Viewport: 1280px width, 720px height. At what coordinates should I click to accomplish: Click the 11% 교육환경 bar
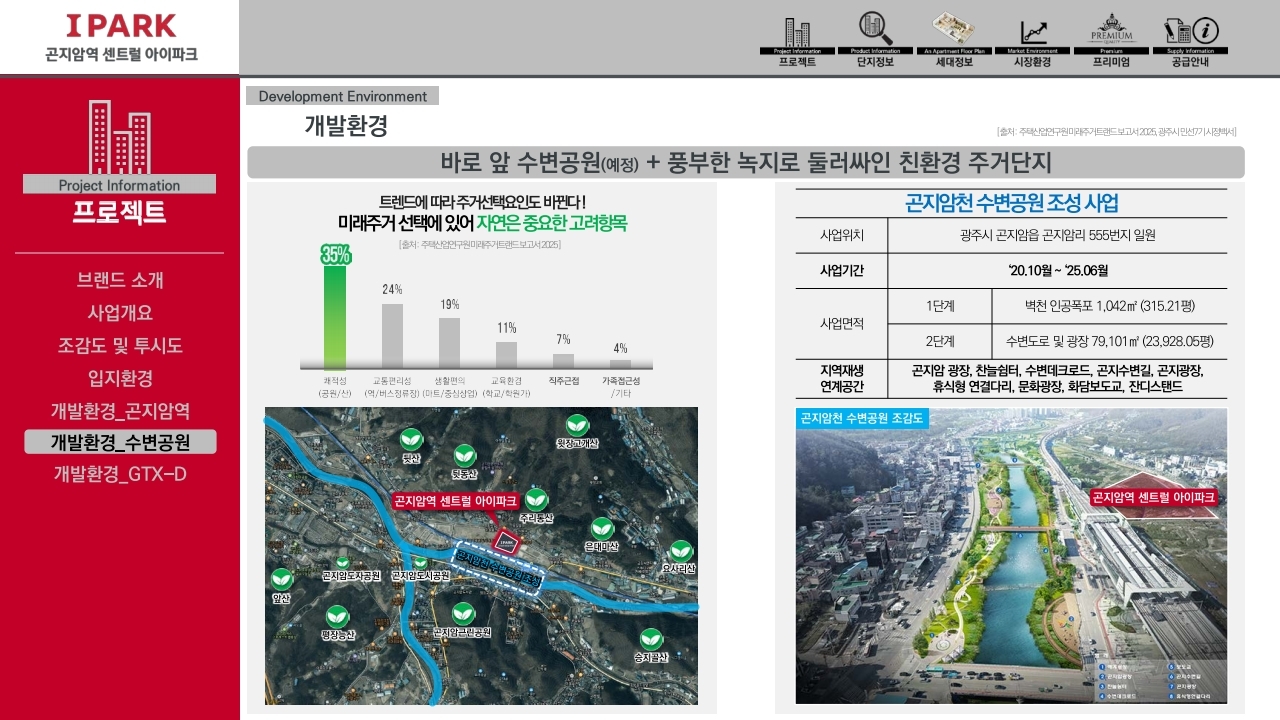pos(506,355)
